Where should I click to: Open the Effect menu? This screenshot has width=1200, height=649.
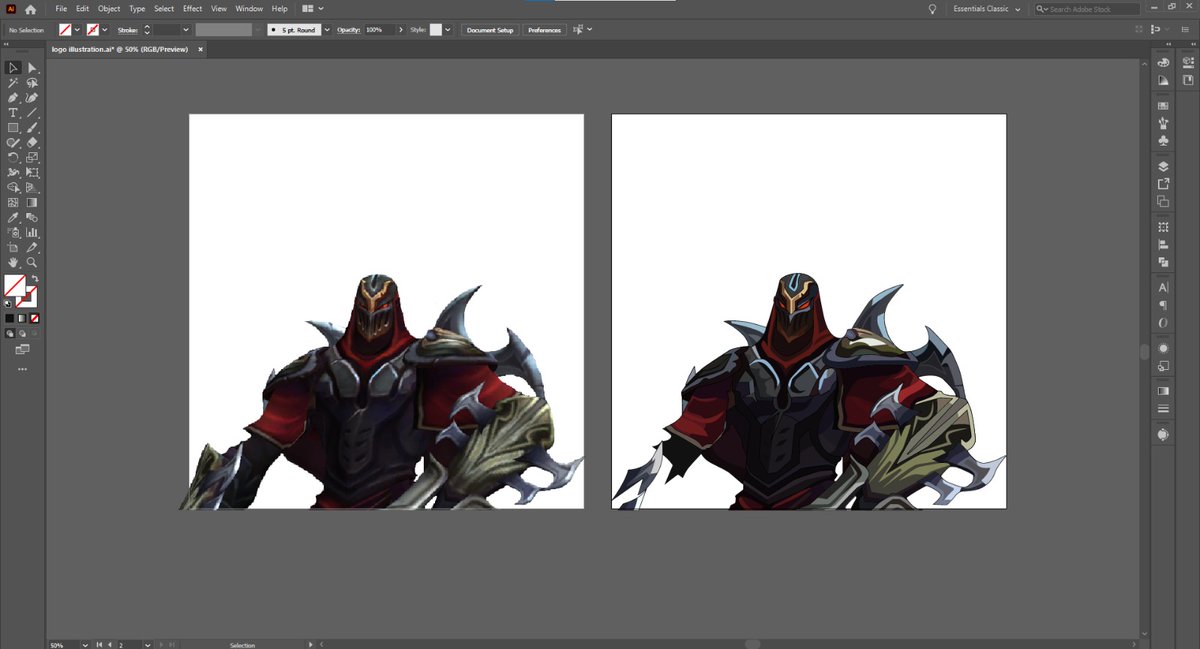pyautogui.click(x=192, y=9)
